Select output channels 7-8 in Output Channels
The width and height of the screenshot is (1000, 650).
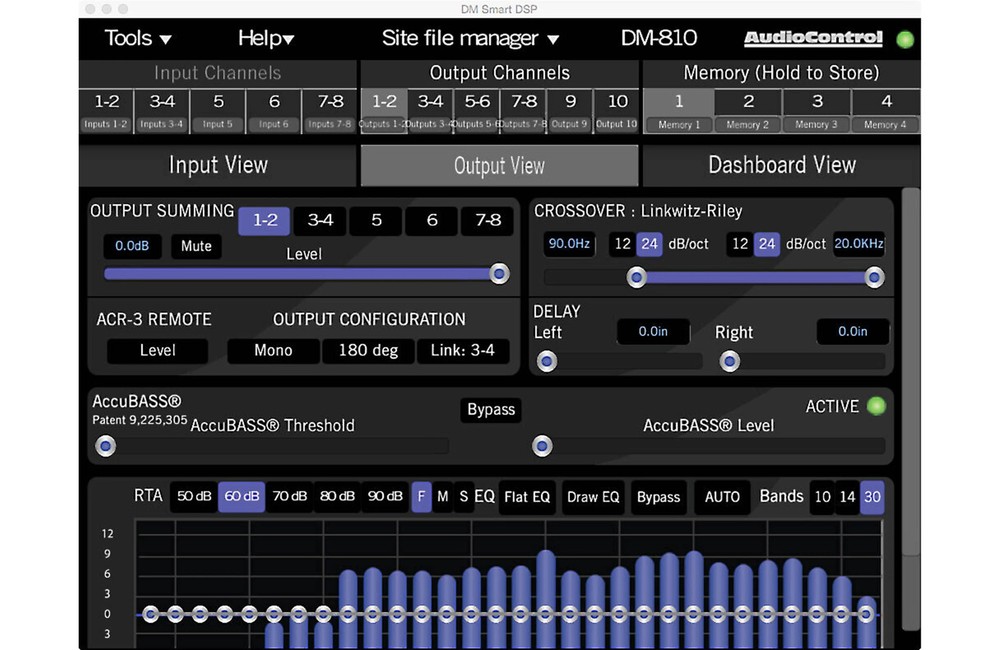point(524,111)
